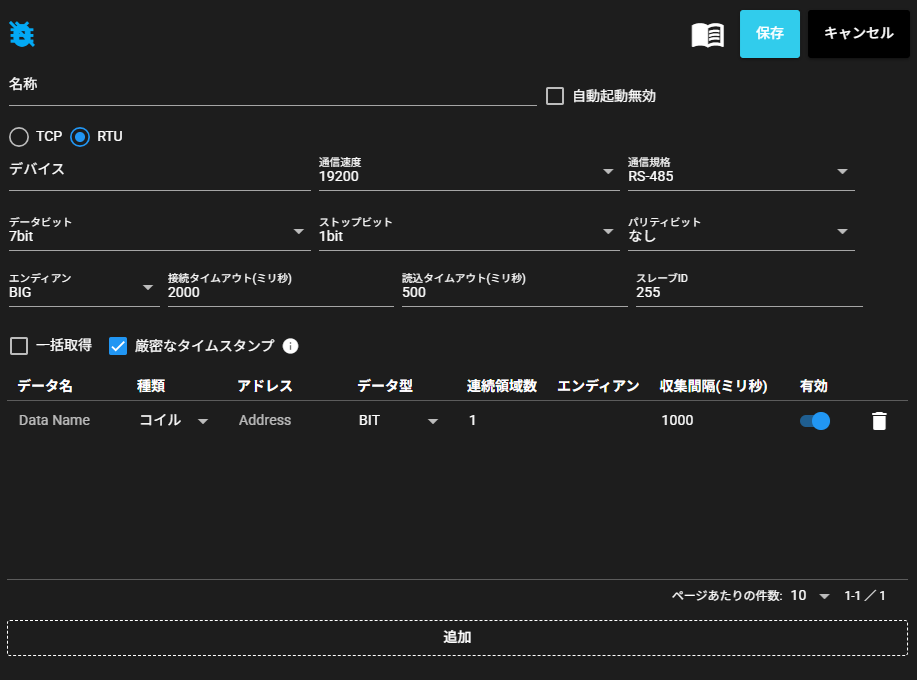Click the info icon beside 厳密なタイムスタンプ
The width and height of the screenshot is (917, 680).
tap(291, 346)
